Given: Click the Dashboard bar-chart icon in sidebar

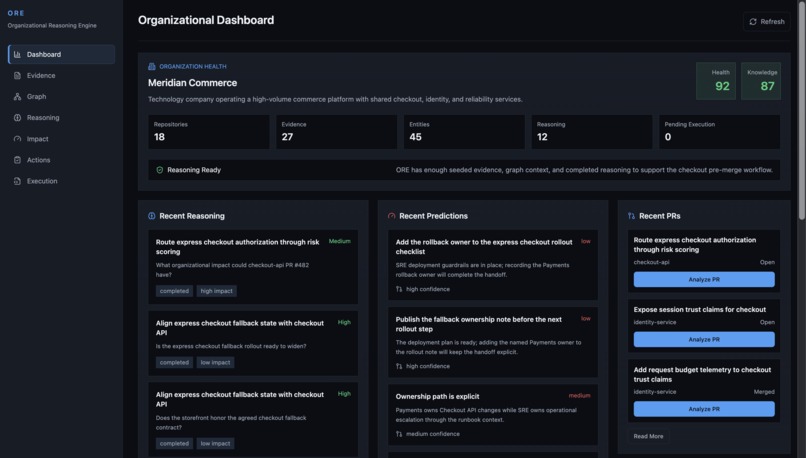Looking at the screenshot, I should point(17,54).
